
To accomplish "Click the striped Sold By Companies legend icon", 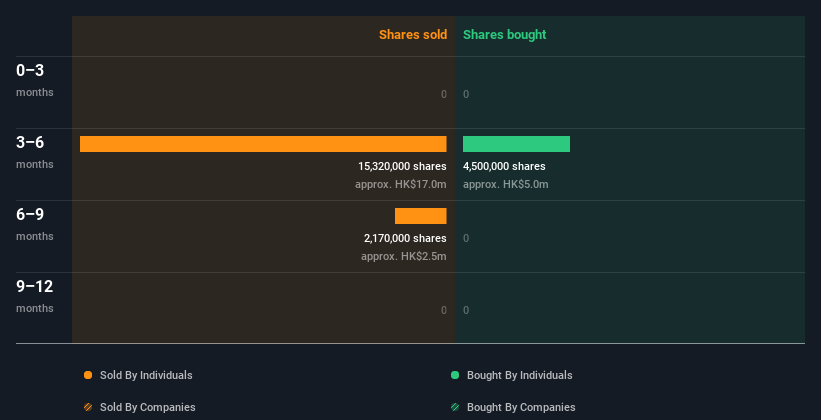I will click(88, 407).
